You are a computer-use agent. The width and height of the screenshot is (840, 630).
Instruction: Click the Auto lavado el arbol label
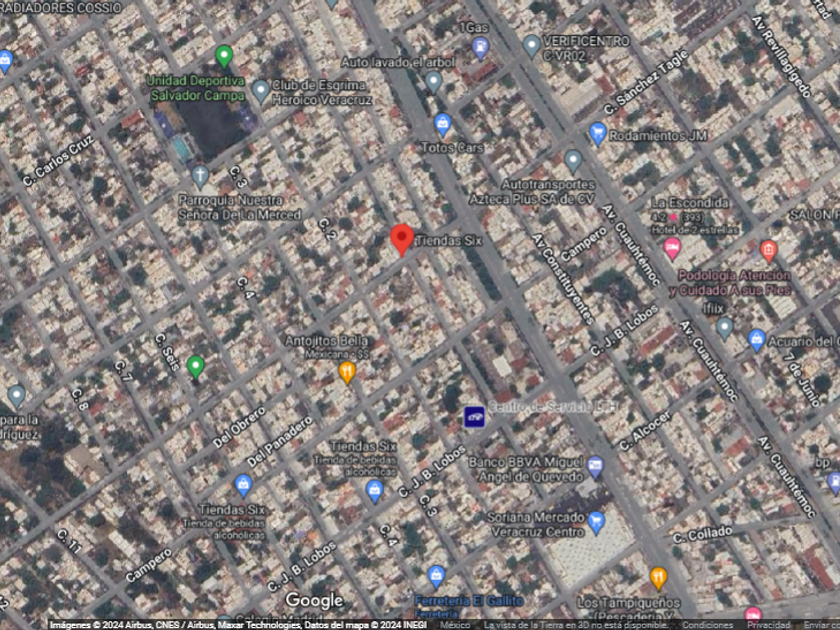pos(398,62)
